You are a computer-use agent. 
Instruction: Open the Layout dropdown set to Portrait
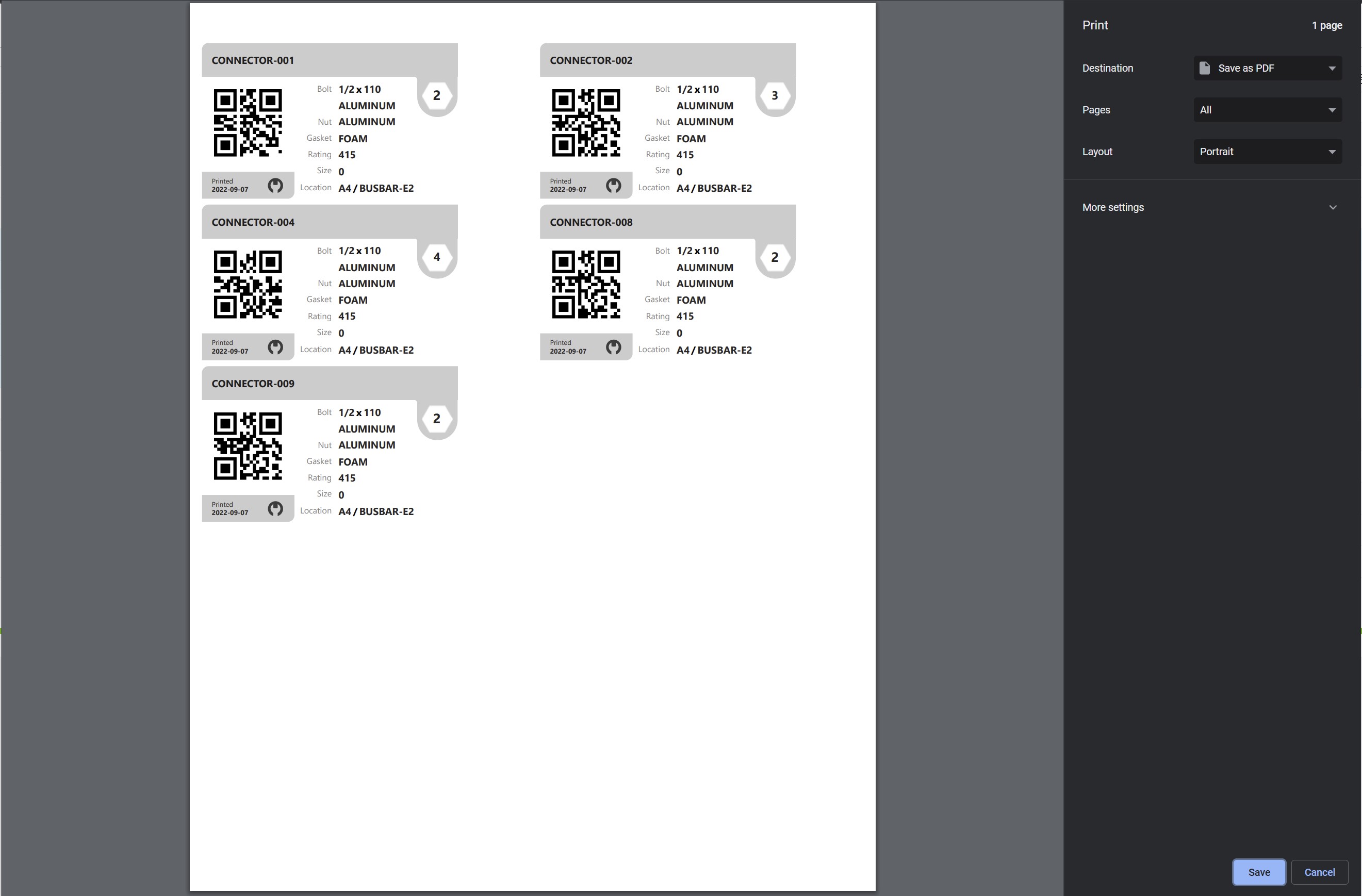[1268, 152]
